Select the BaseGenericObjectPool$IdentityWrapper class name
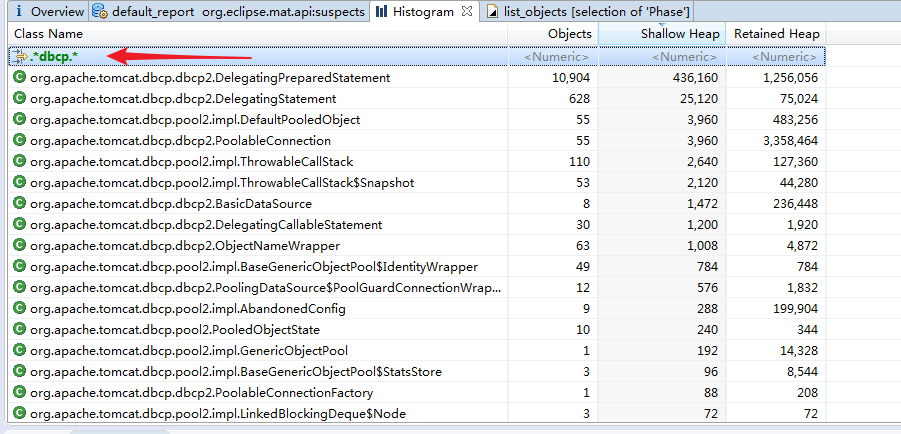This screenshot has width=901, height=434. (254, 267)
